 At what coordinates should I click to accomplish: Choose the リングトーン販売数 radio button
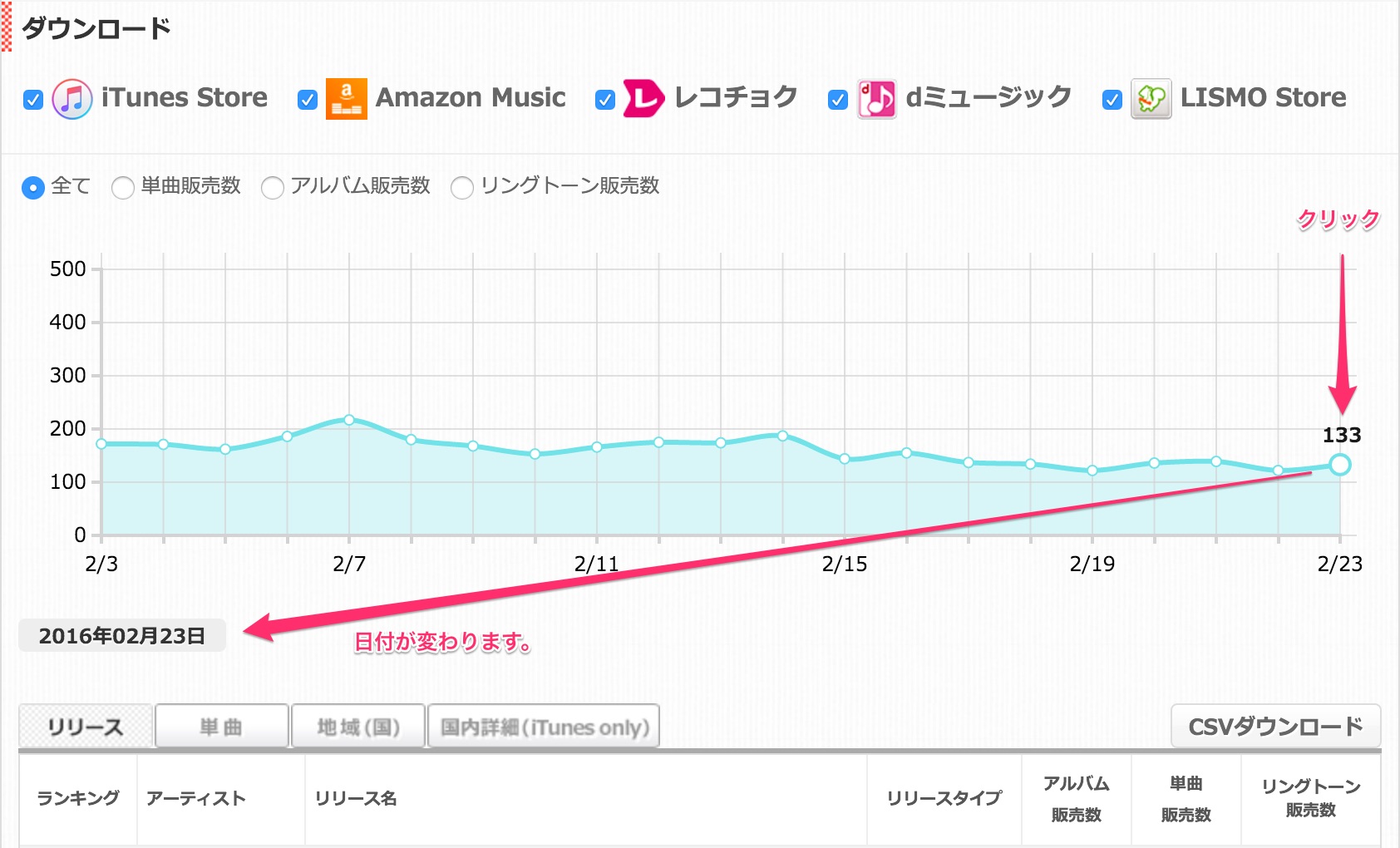coord(462,188)
